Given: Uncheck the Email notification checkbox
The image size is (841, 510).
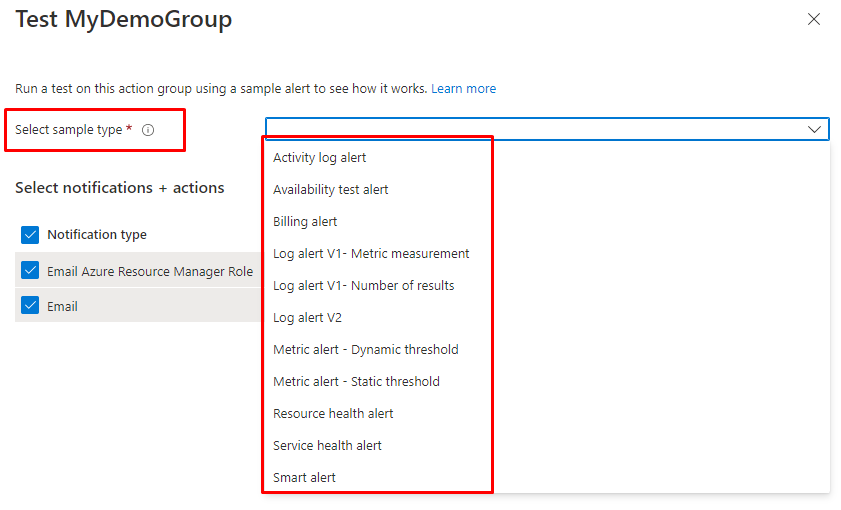Looking at the screenshot, I should pyautogui.click(x=30, y=306).
